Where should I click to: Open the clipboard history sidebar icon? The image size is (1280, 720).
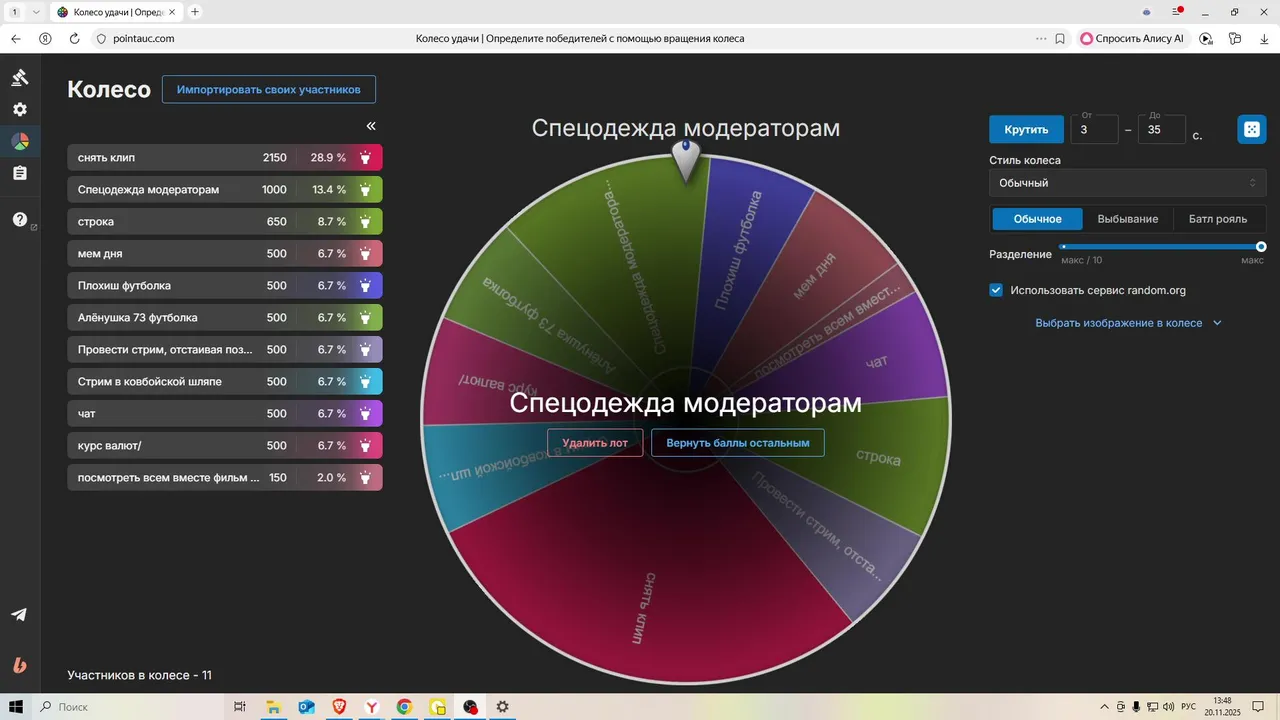(x=19, y=173)
